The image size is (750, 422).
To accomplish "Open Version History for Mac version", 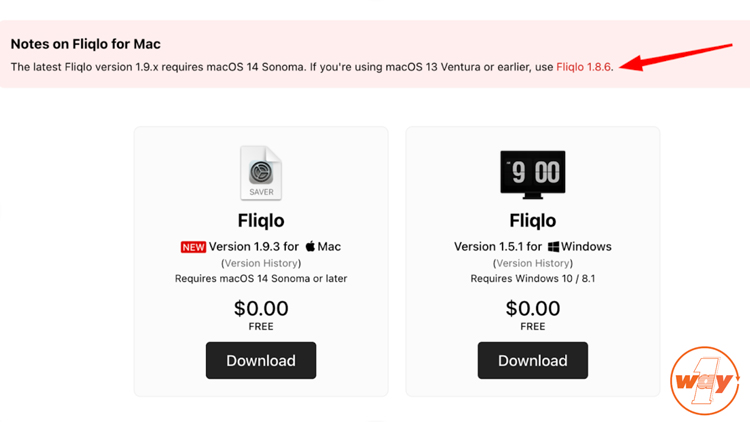I will click(261, 263).
